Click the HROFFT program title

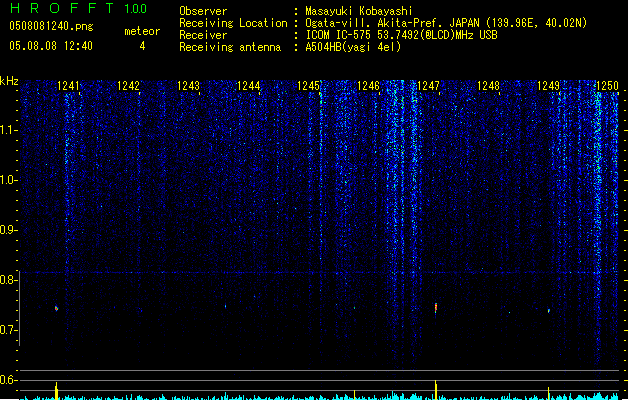coord(62,8)
